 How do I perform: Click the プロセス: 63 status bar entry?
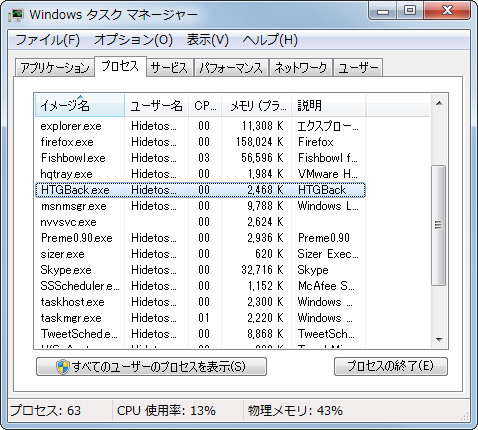[x=46, y=411]
